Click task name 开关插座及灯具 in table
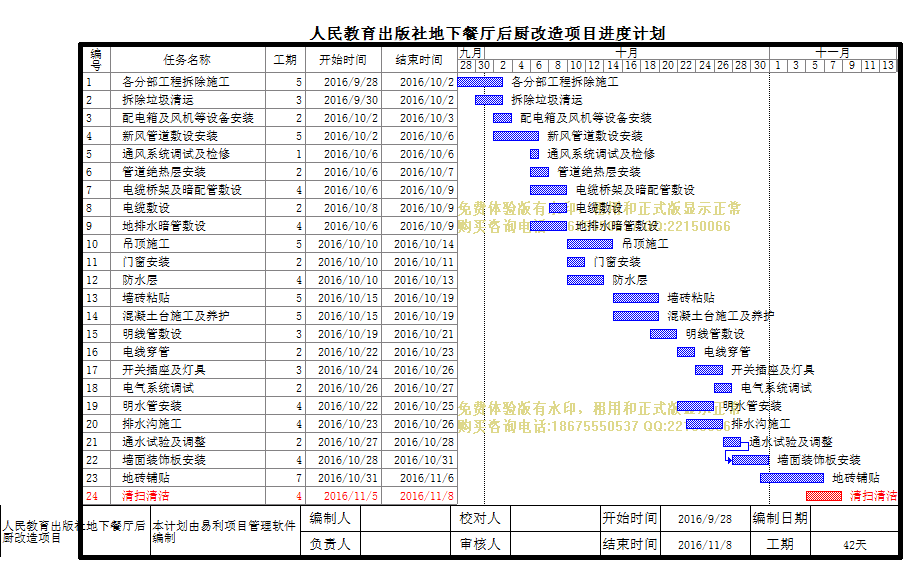The image size is (924, 581). coord(164,370)
